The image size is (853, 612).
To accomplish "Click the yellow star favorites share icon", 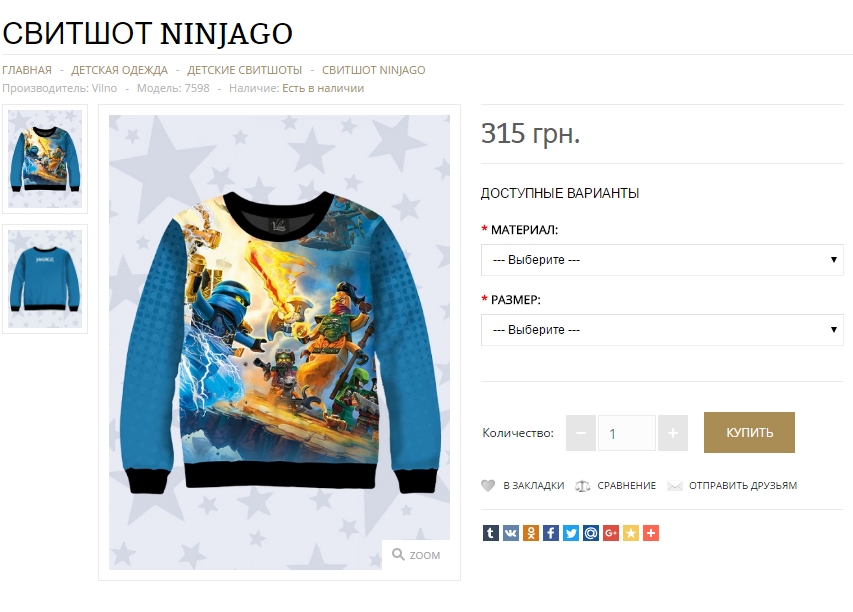I will coord(631,533).
